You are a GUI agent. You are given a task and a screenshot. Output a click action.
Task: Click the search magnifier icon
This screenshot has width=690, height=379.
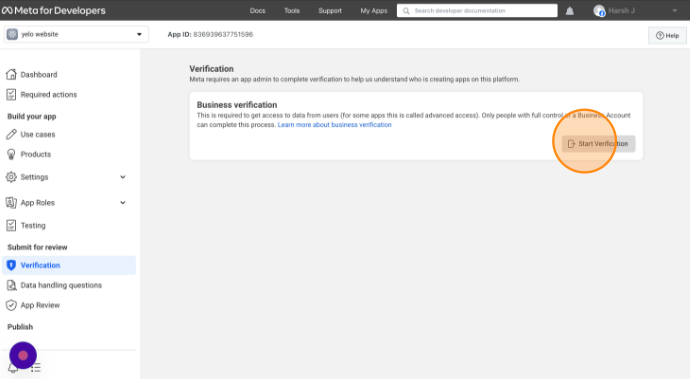click(x=406, y=11)
